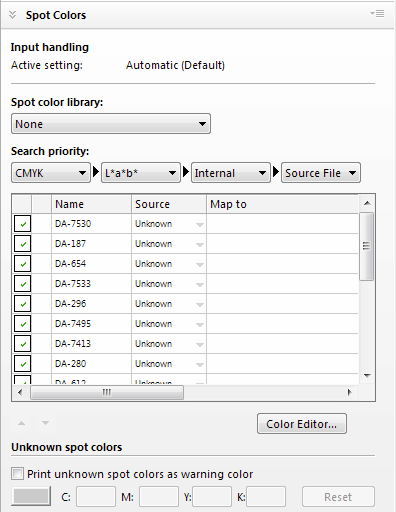Open the Source File search priority dropdown
This screenshot has width=396, height=512.
point(321,173)
